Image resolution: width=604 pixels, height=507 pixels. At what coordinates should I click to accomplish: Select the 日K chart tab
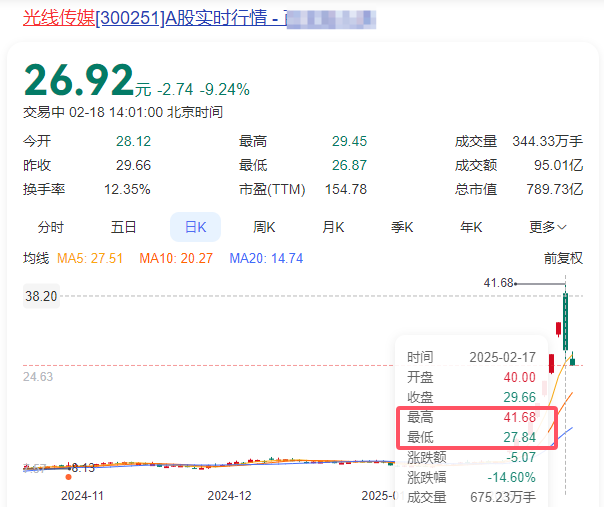click(195, 227)
